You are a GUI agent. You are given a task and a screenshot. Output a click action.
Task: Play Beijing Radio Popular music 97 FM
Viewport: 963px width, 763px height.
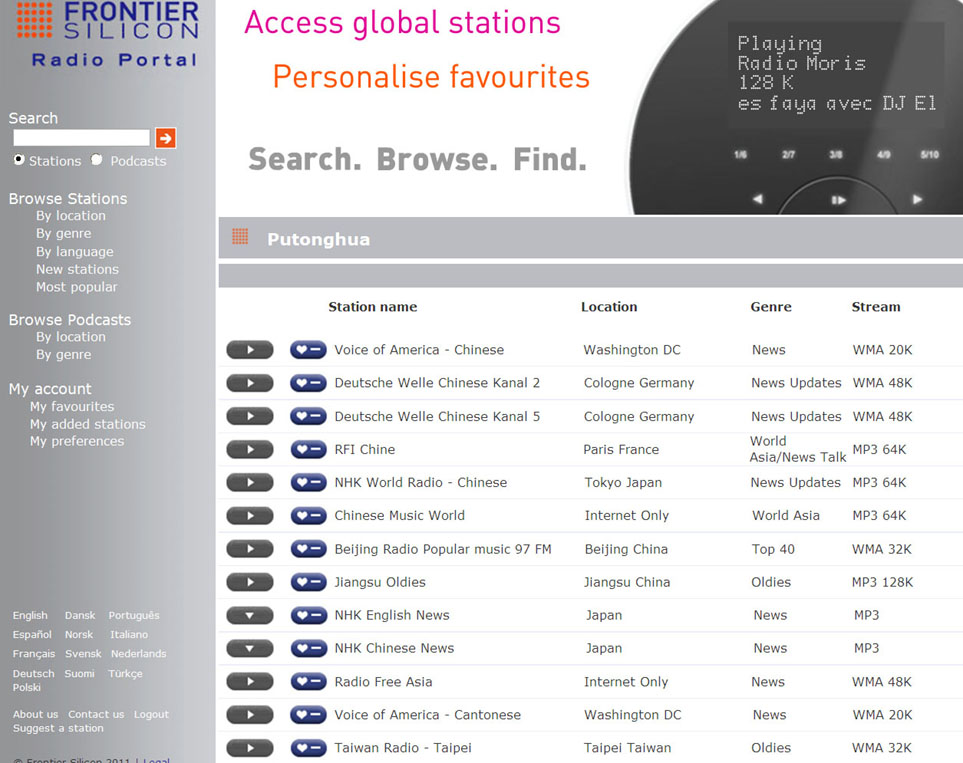249,549
